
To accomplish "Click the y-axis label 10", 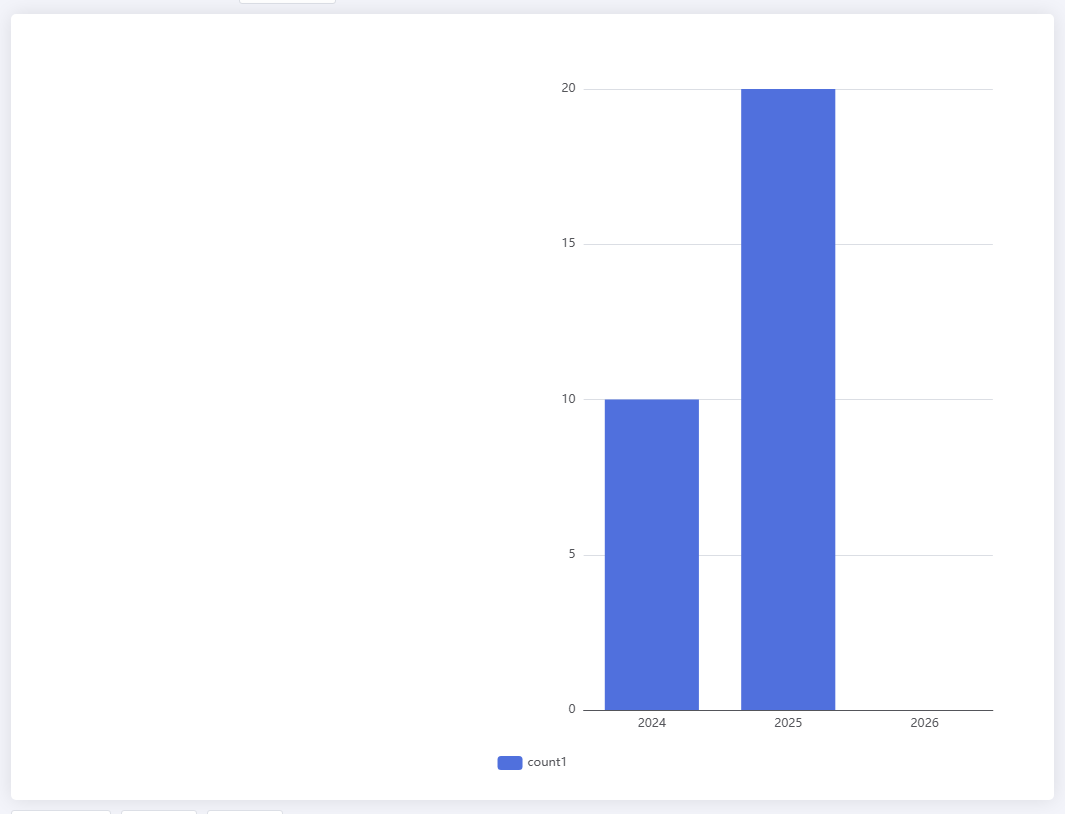I will tap(568, 399).
